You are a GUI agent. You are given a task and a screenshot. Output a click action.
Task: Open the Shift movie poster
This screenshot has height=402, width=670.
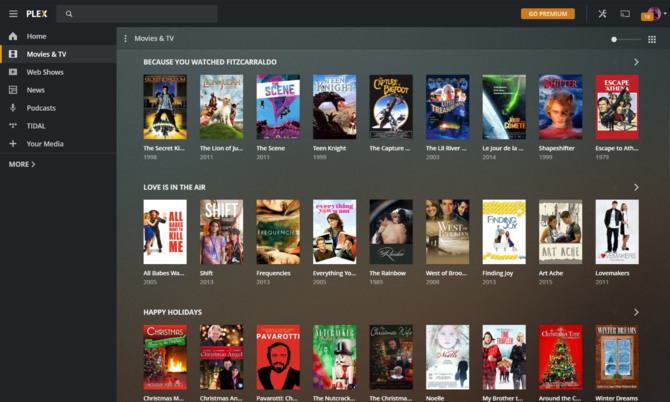point(221,232)
